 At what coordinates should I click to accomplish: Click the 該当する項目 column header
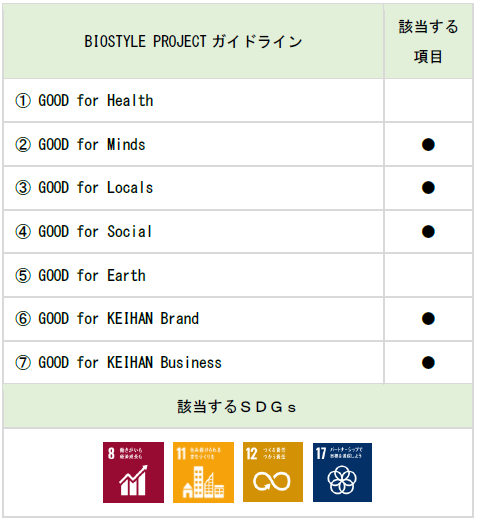coord(428,42)
